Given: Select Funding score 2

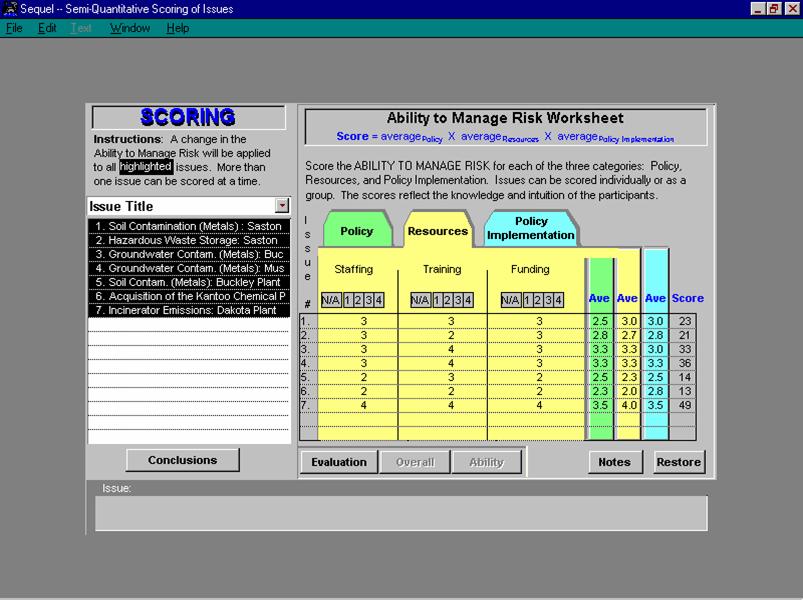Looking at the screenshot, I should [x=538, y=300].
